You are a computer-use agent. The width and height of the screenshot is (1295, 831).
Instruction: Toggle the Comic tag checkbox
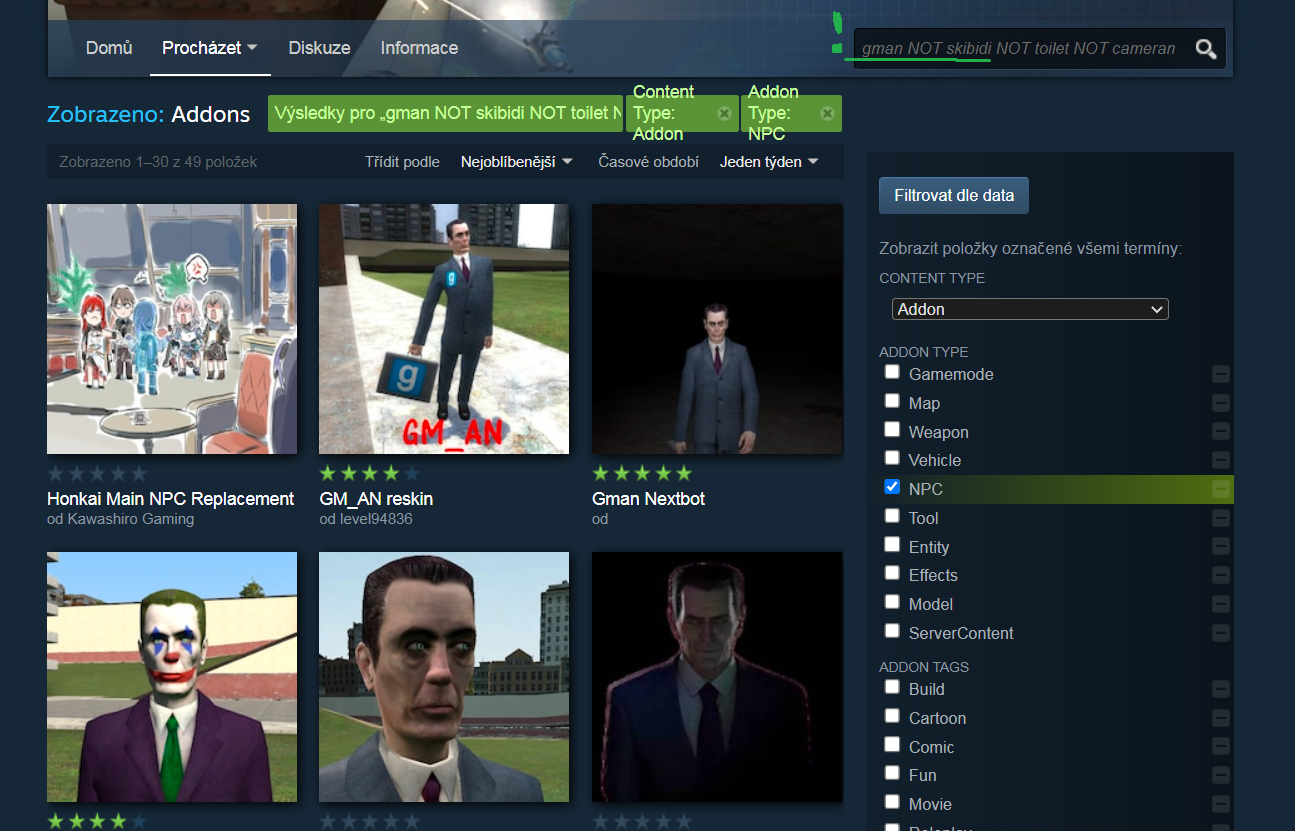[x=892, y=745]
